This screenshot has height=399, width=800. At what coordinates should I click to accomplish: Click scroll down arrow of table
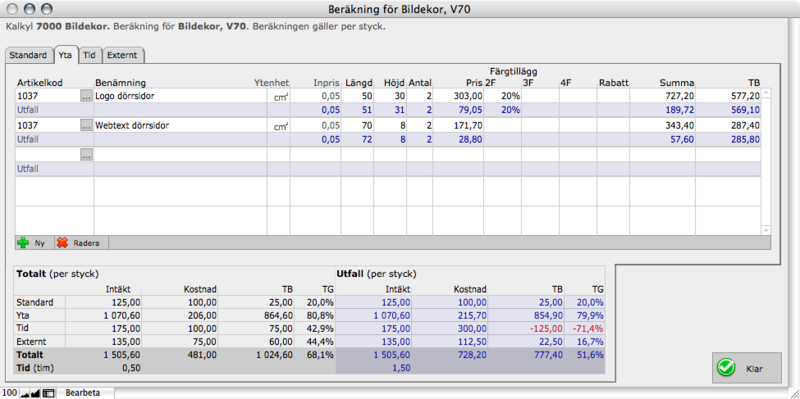(x=765, y=231)
